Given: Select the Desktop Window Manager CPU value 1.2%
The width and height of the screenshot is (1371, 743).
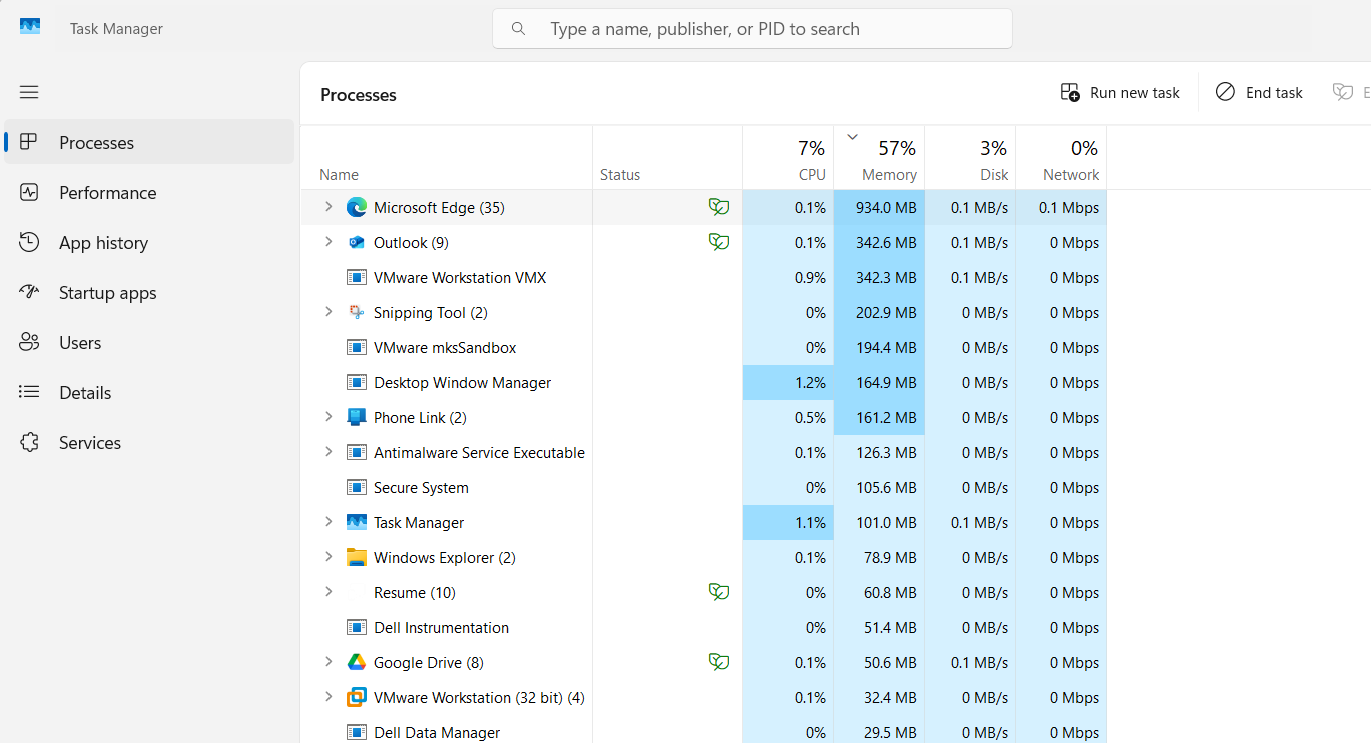Looking at the screenshot, I should (x=810, y=382).
